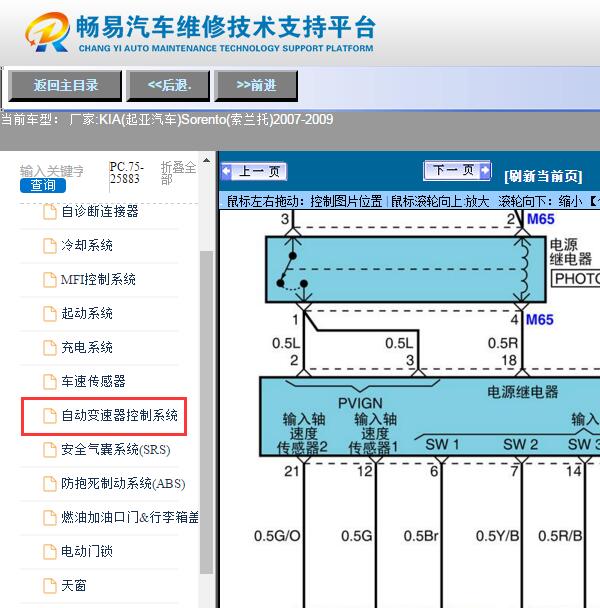Click the document icon beside 起动系统
The width and height of the screenshot is (600, 608).
coord(50,313)
